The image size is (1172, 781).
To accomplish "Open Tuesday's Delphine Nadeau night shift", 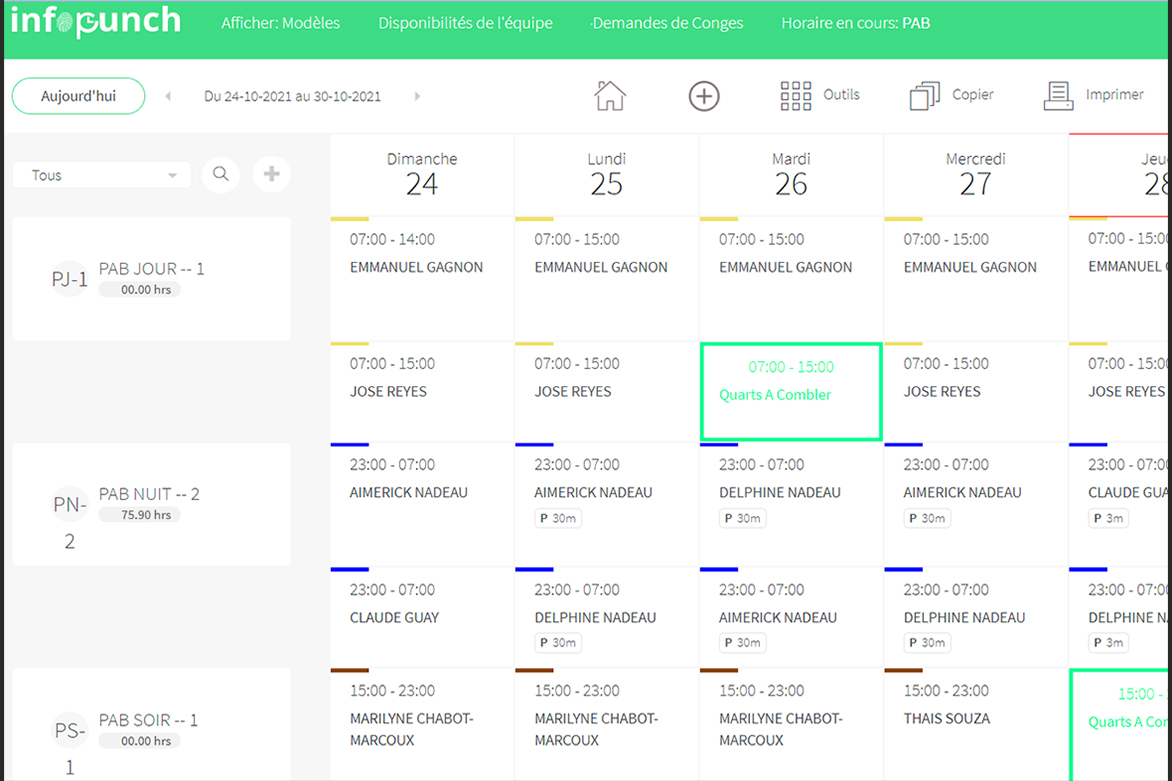I will coord(792,504).
